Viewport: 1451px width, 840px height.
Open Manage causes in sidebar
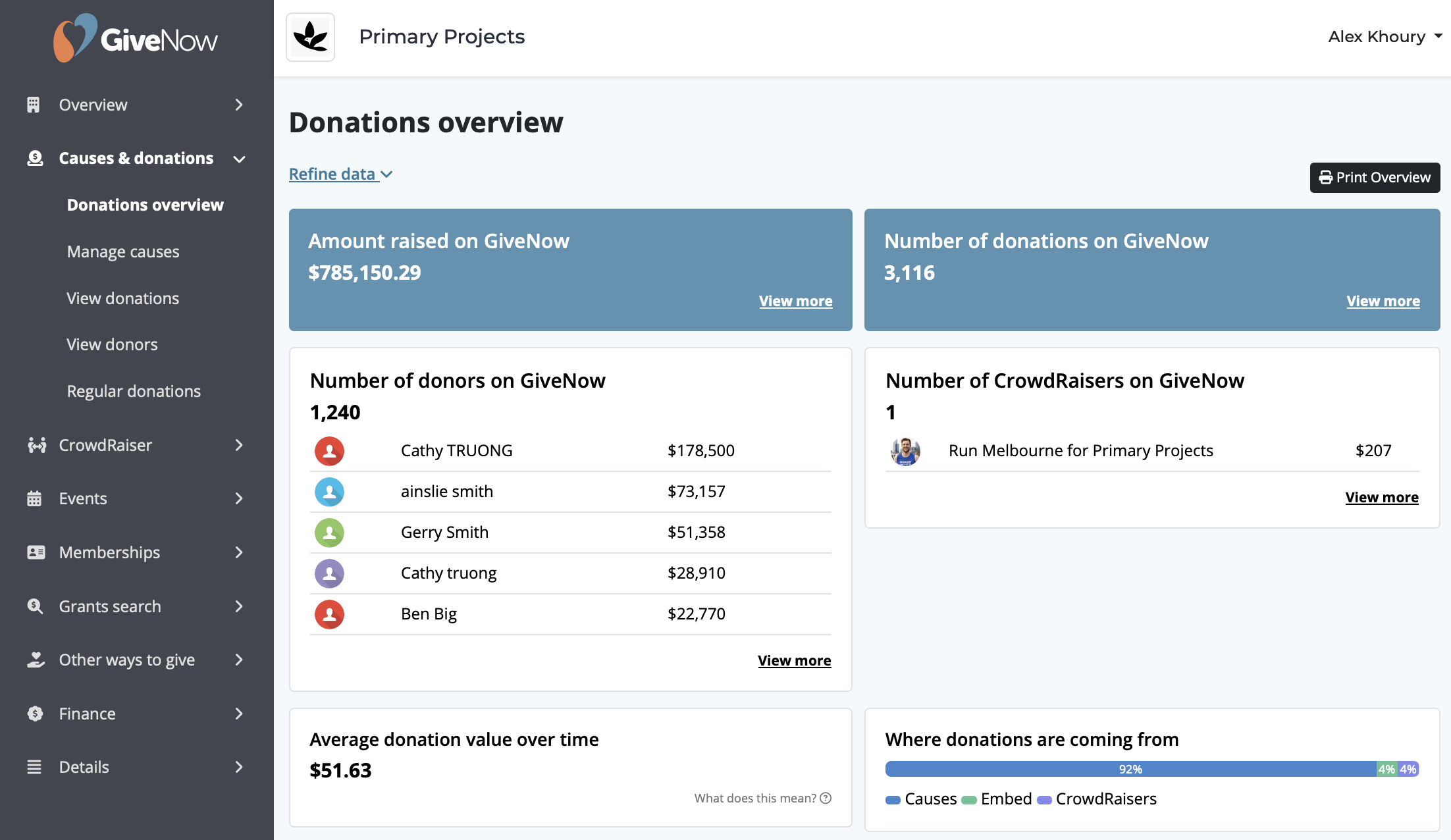123,251
